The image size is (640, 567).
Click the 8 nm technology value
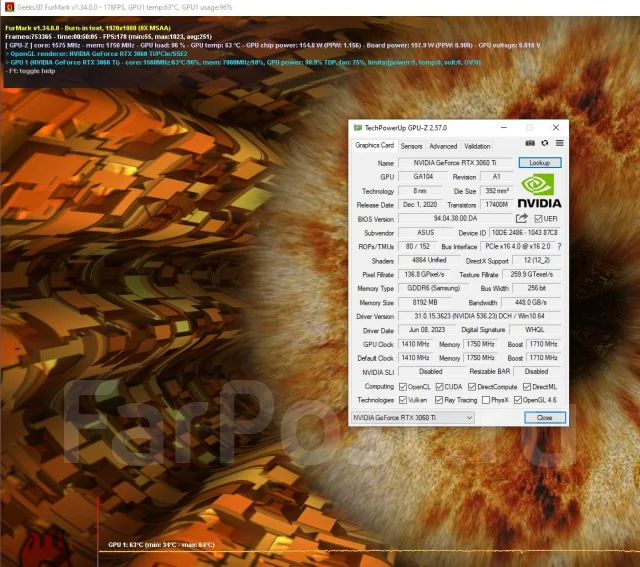(x=420, y=191)
